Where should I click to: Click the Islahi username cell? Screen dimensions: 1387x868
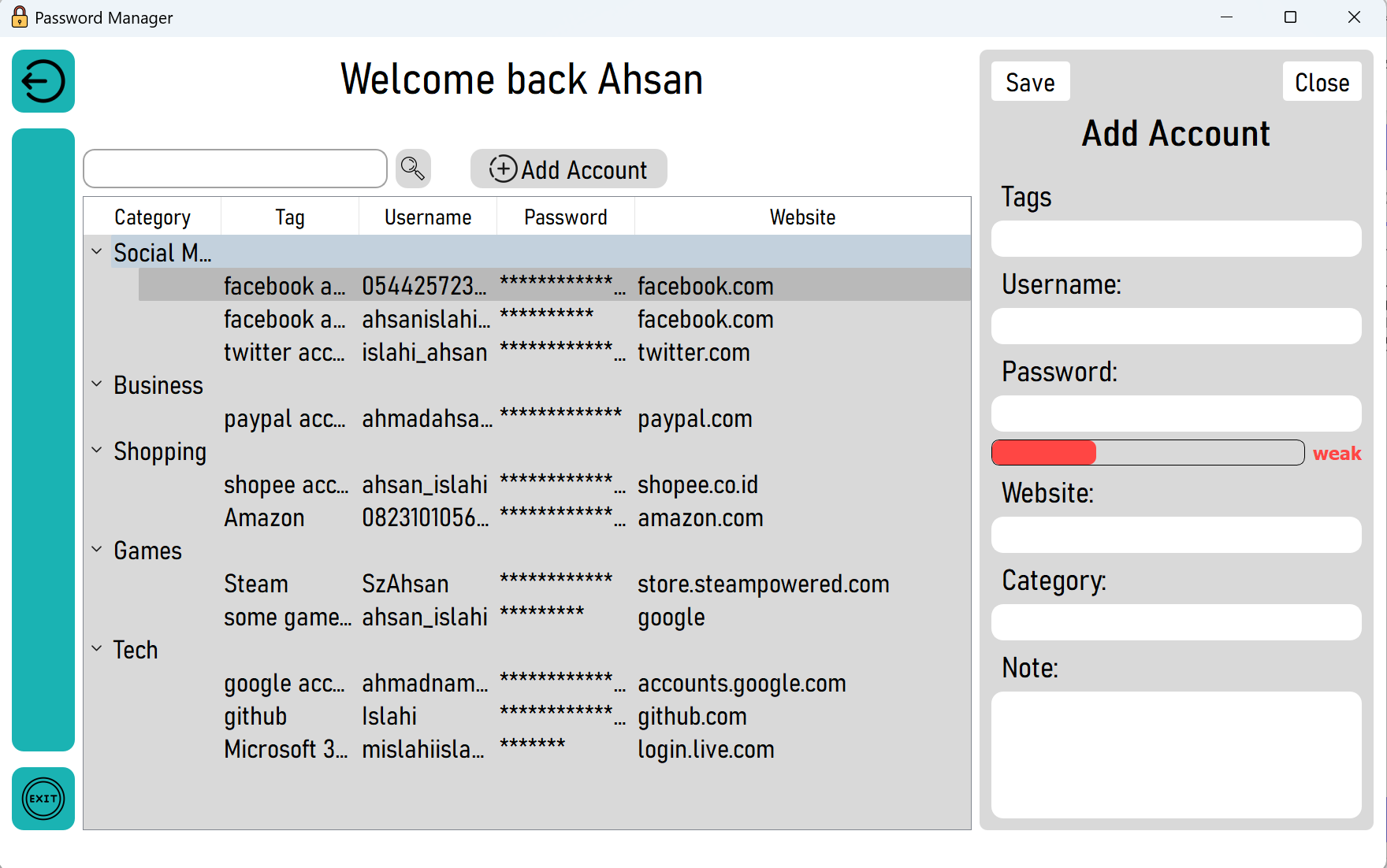(389, 716)
